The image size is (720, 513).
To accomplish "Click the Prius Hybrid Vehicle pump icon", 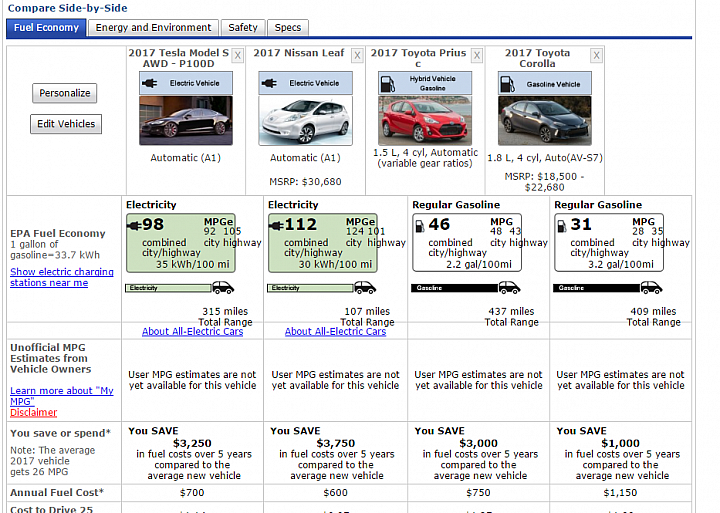I will click(388, 84).
